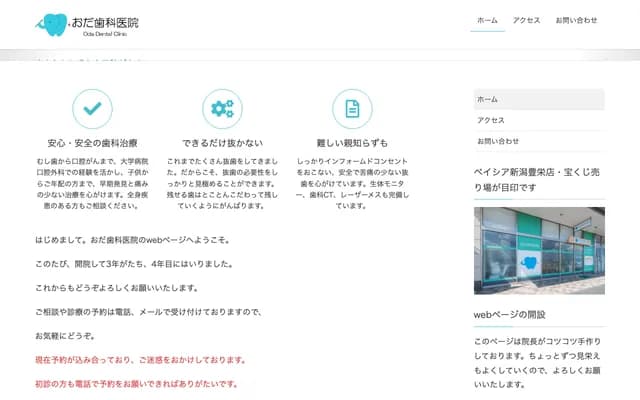Image resolution: width=640 pixels, height=400 pixels.
Task: Click red notice 現在予約が込み合っており
Action: click(x=141, y=360)
